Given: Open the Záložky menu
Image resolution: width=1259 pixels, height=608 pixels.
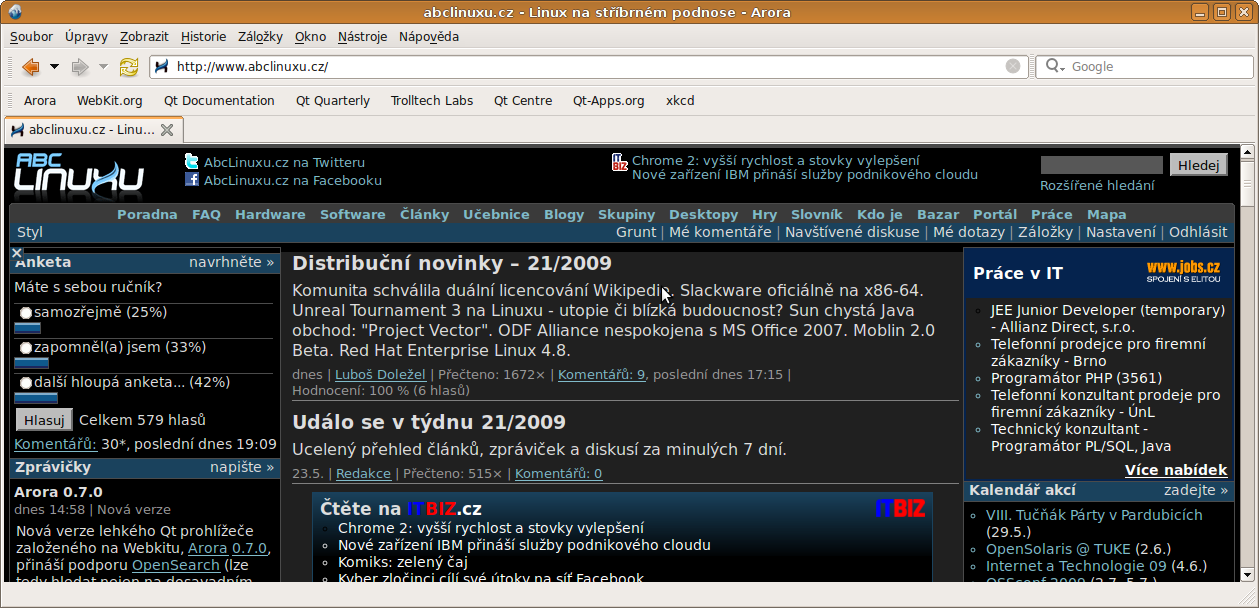Looking at the screenshot, I should coord(261,37).
